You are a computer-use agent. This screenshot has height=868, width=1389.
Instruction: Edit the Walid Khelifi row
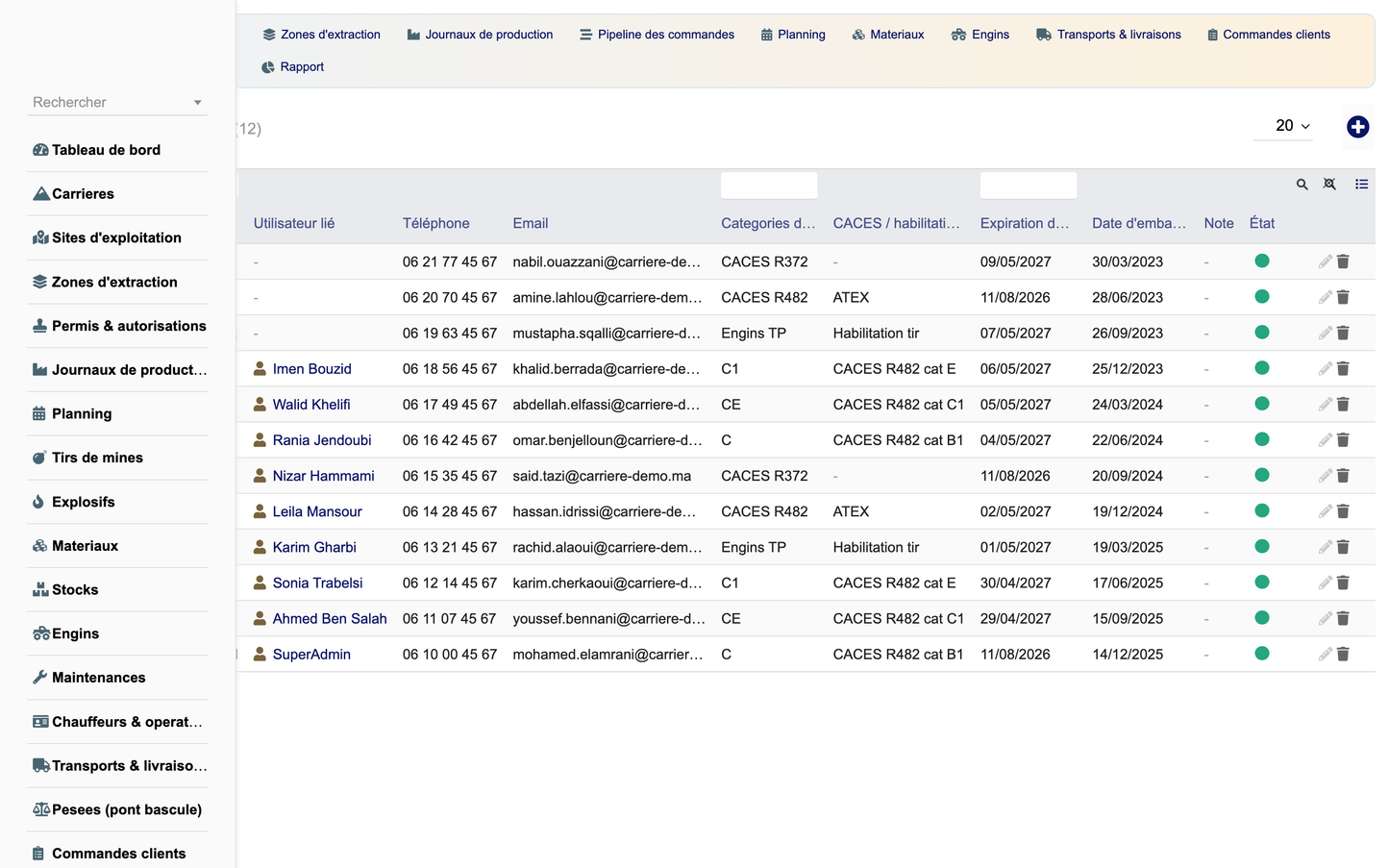pos(1325,404)
